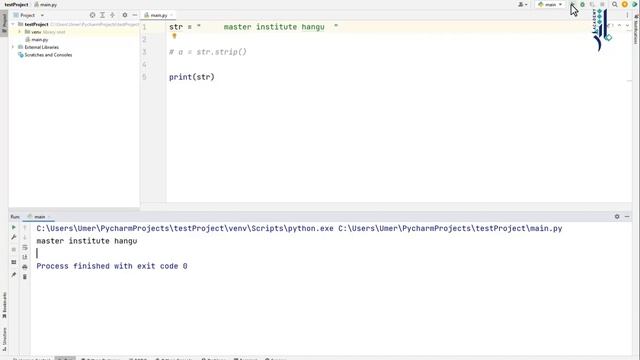Screen dimensions: 640x360
Task: Open the 'main' run configuration dropdown
Action: click(x=550, y=4)
